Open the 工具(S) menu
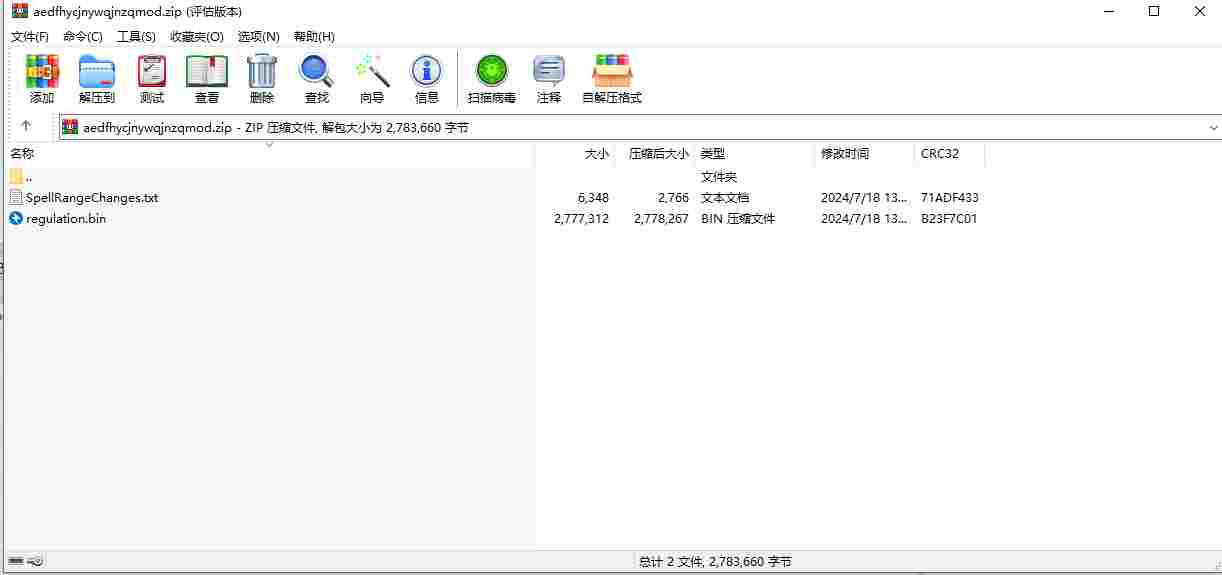 coord(136,36)
